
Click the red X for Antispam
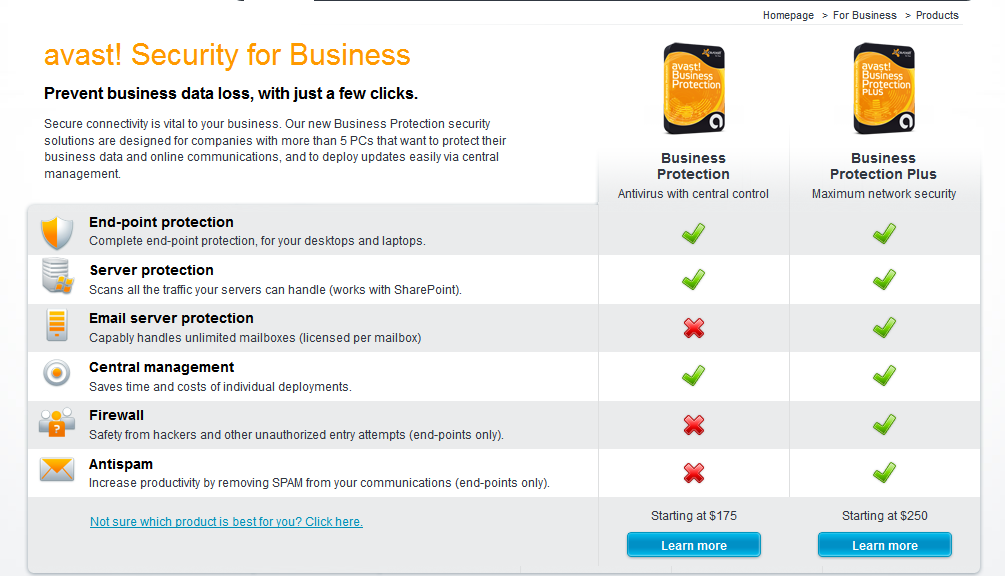[x=694, y=473]
